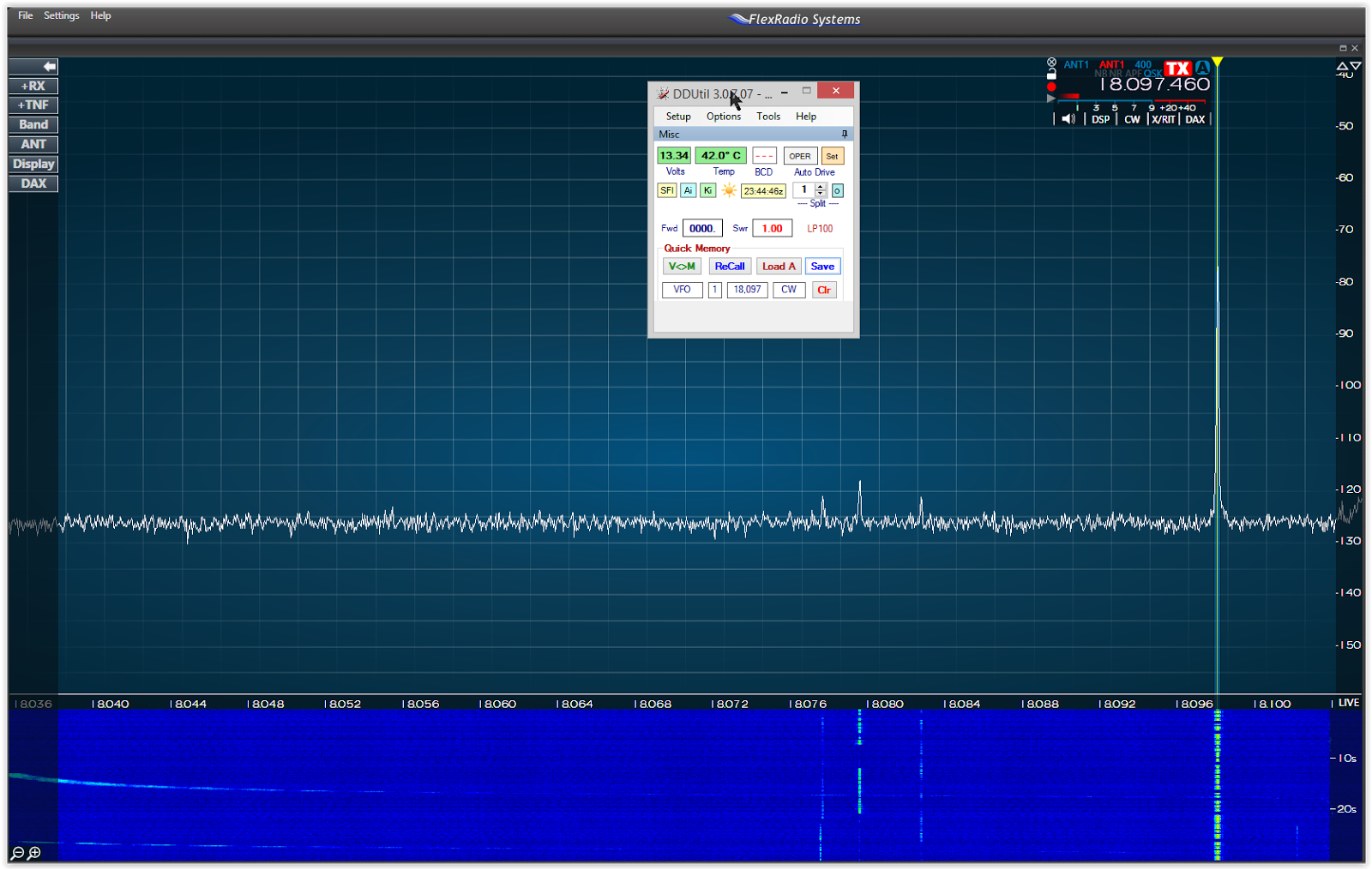Click the 18.097.460 frequency readout

click(x=1154, y=85)
